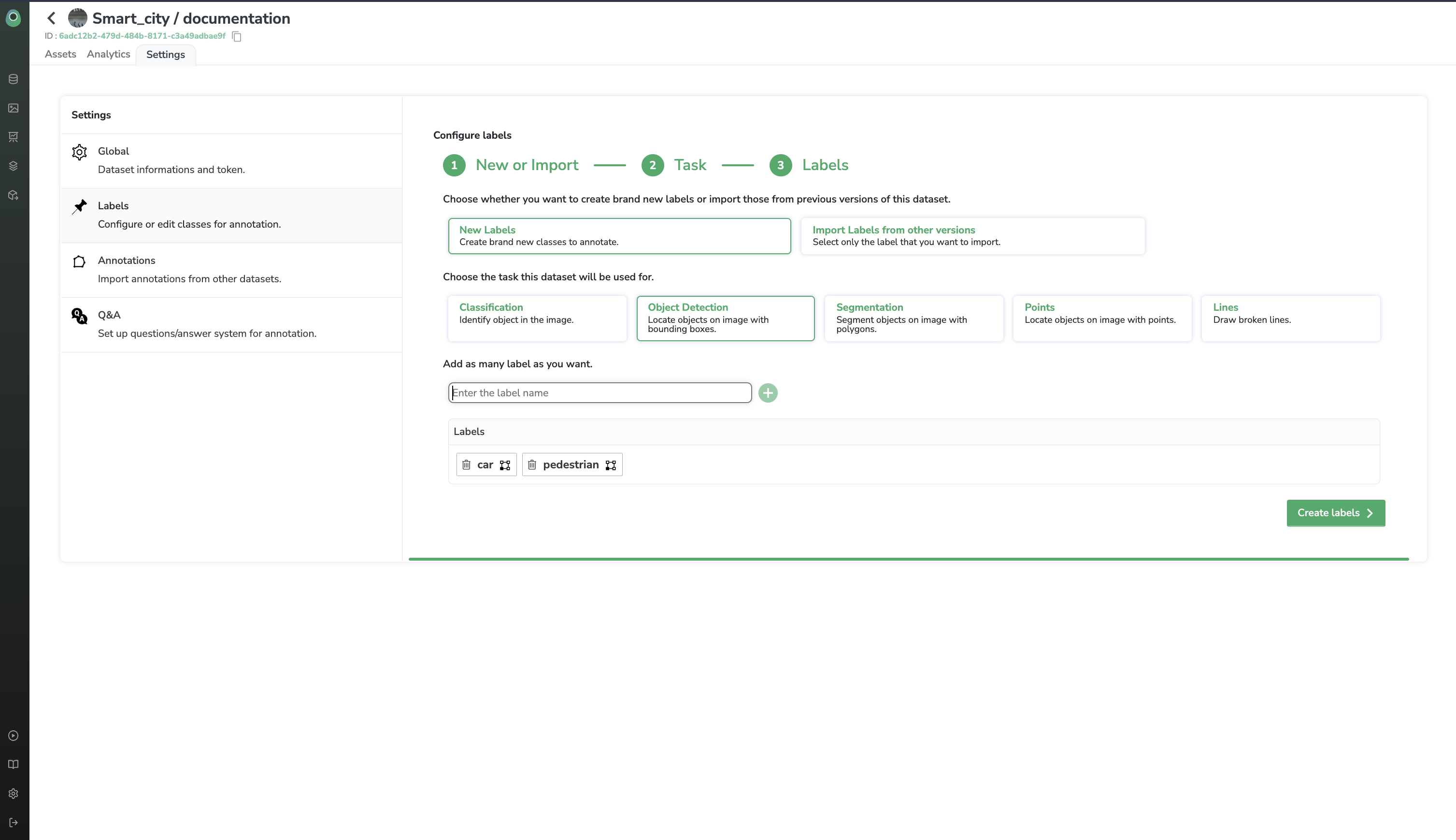
Task: Open the datalake database icon in sidebar
Action: pyautogui.click(x=13, y=79)
